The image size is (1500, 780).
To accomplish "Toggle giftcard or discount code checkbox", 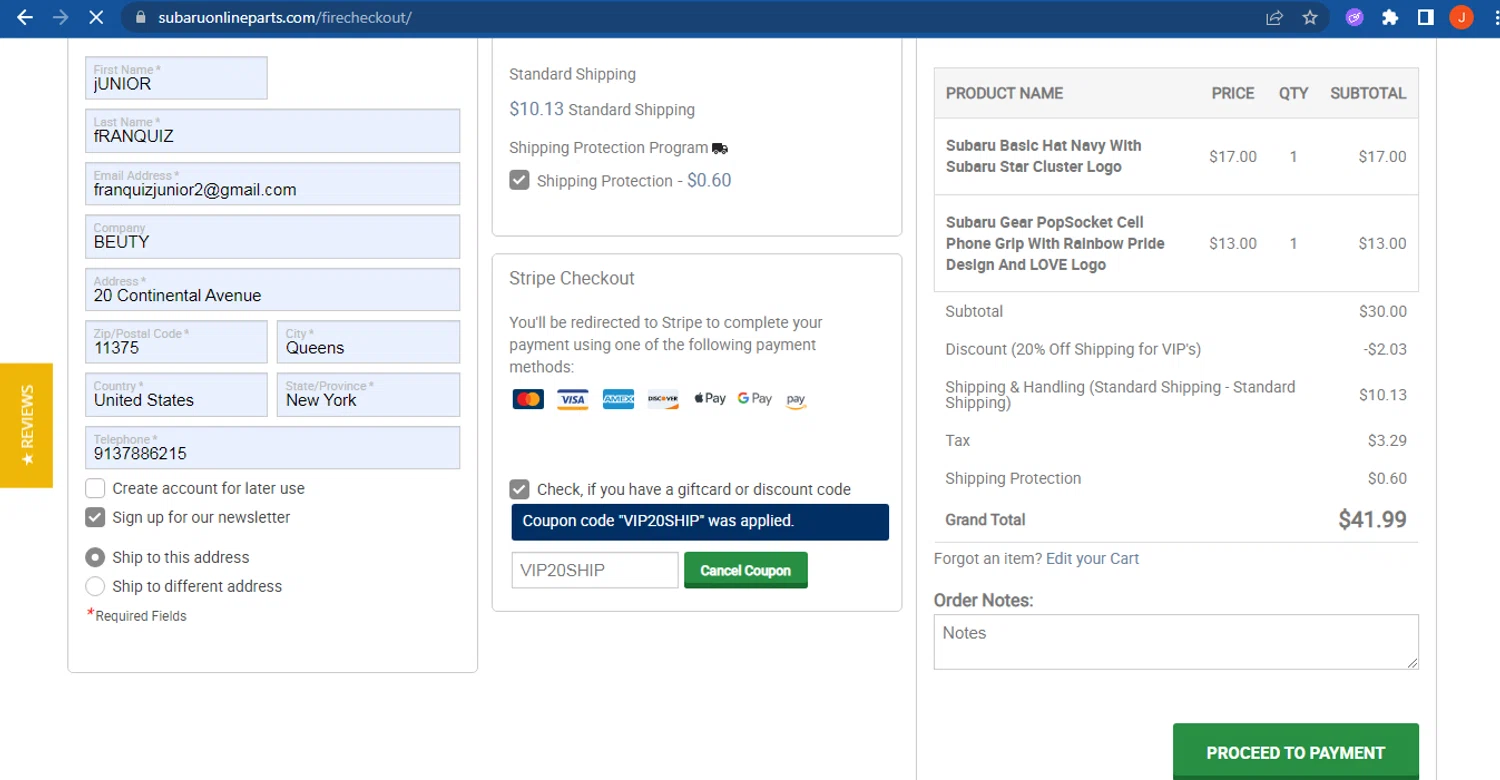I will (519, 489).
